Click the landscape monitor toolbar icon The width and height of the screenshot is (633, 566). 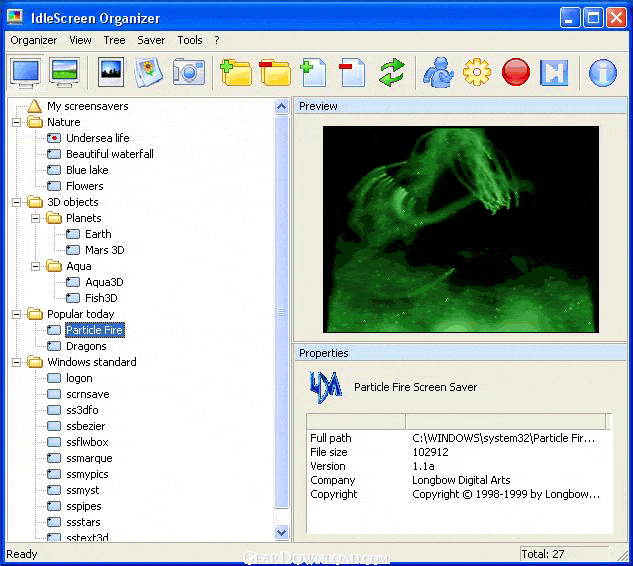tap(64, 73)
